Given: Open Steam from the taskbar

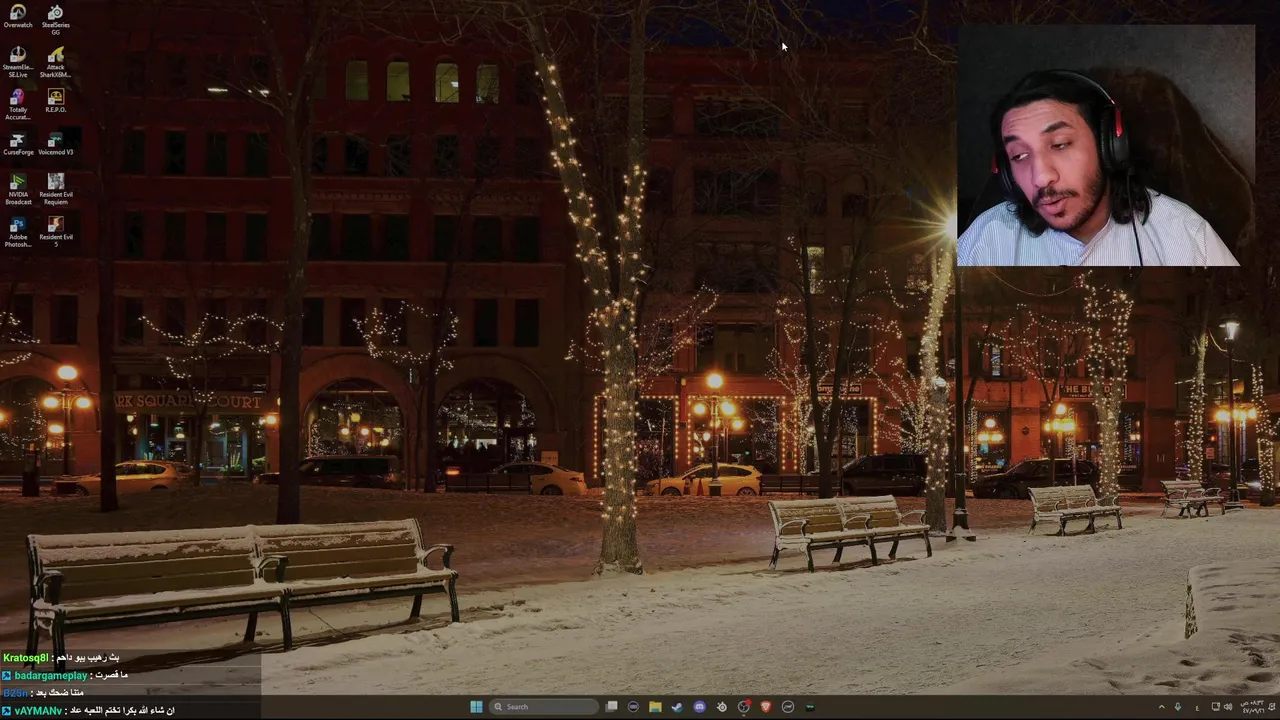Looking at the screenshot, I should tap(677, 707).
